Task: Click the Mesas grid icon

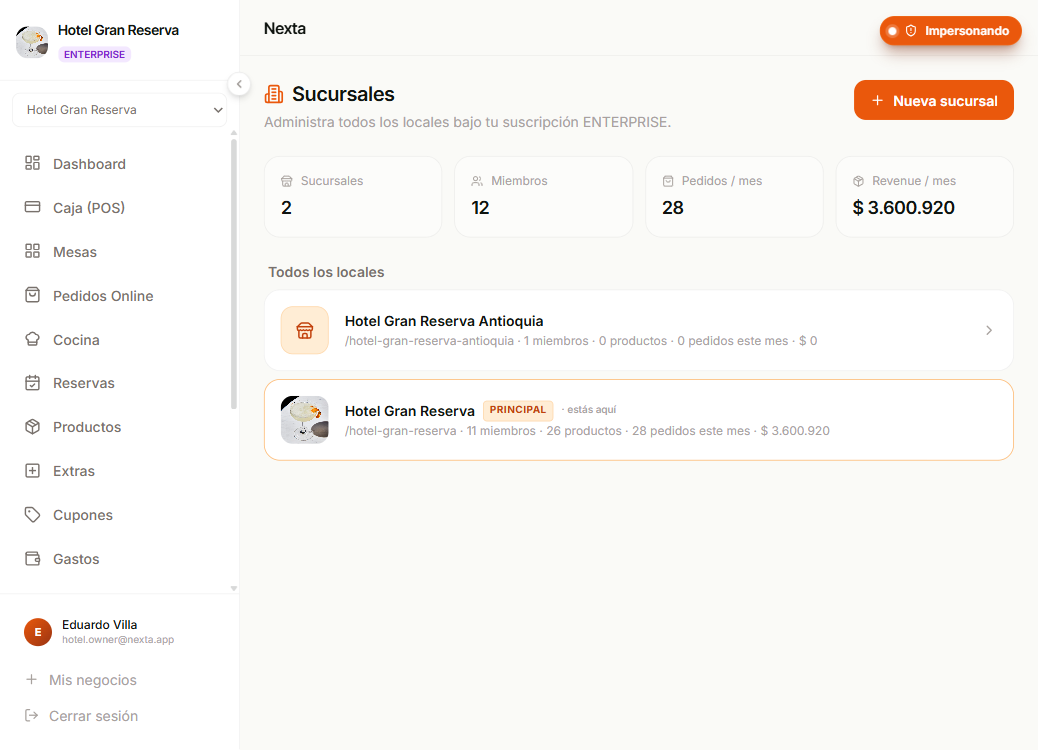Action: (x=32, y=251)
